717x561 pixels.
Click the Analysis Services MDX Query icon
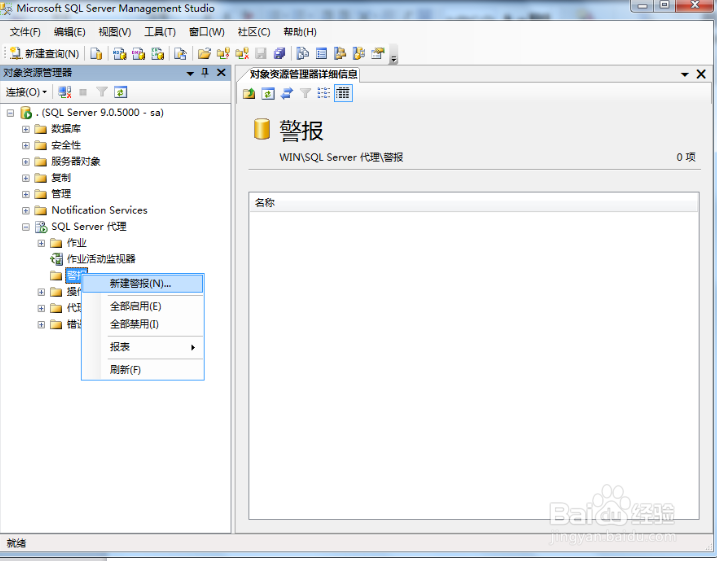120,53
